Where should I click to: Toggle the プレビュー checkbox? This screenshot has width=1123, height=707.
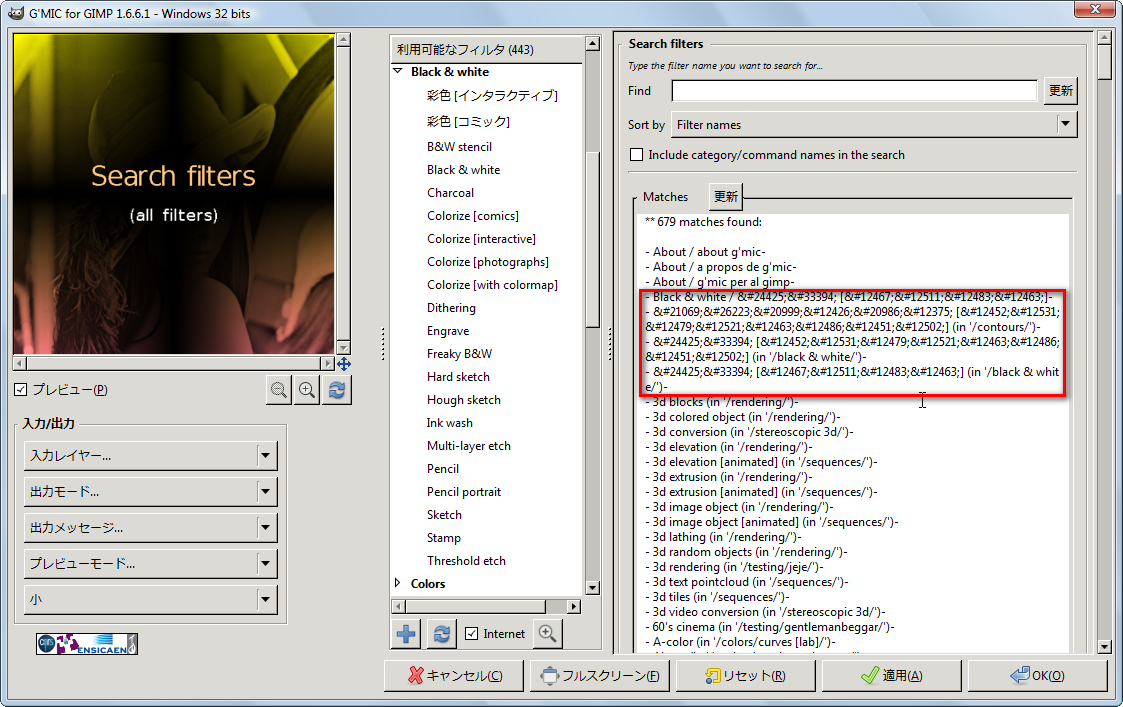pos(21,390)
